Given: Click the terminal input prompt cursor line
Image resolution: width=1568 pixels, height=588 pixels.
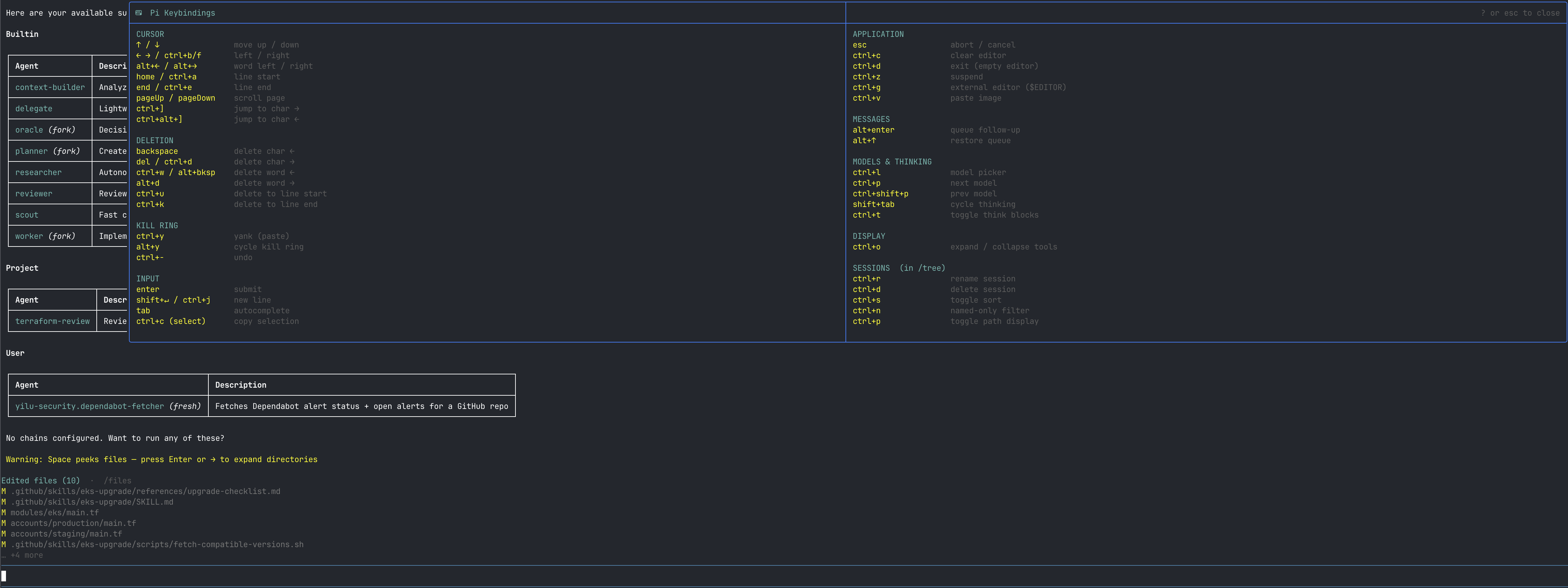Looking at the screenshot, I should (784, 576).
